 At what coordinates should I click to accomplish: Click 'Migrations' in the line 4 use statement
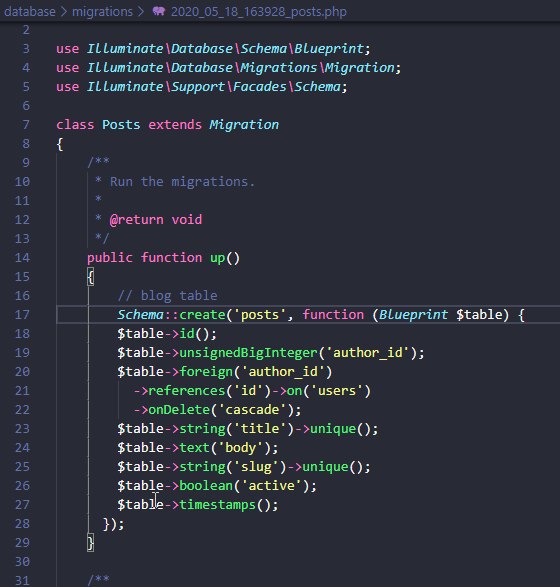pos(279,68)
